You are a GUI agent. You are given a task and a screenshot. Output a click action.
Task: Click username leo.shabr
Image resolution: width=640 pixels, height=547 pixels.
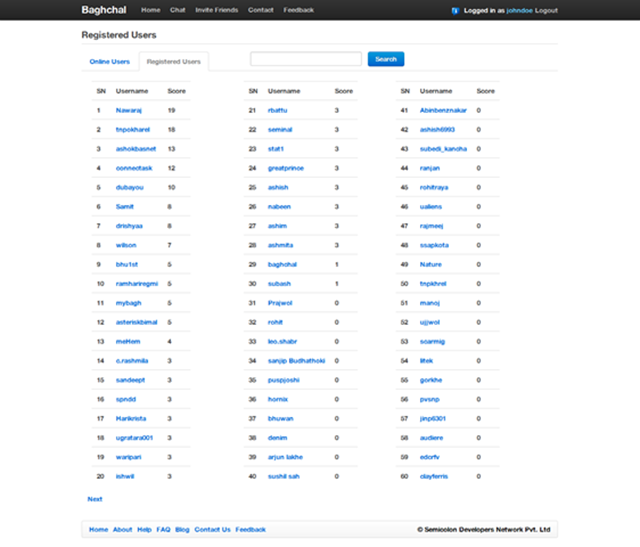282,341
